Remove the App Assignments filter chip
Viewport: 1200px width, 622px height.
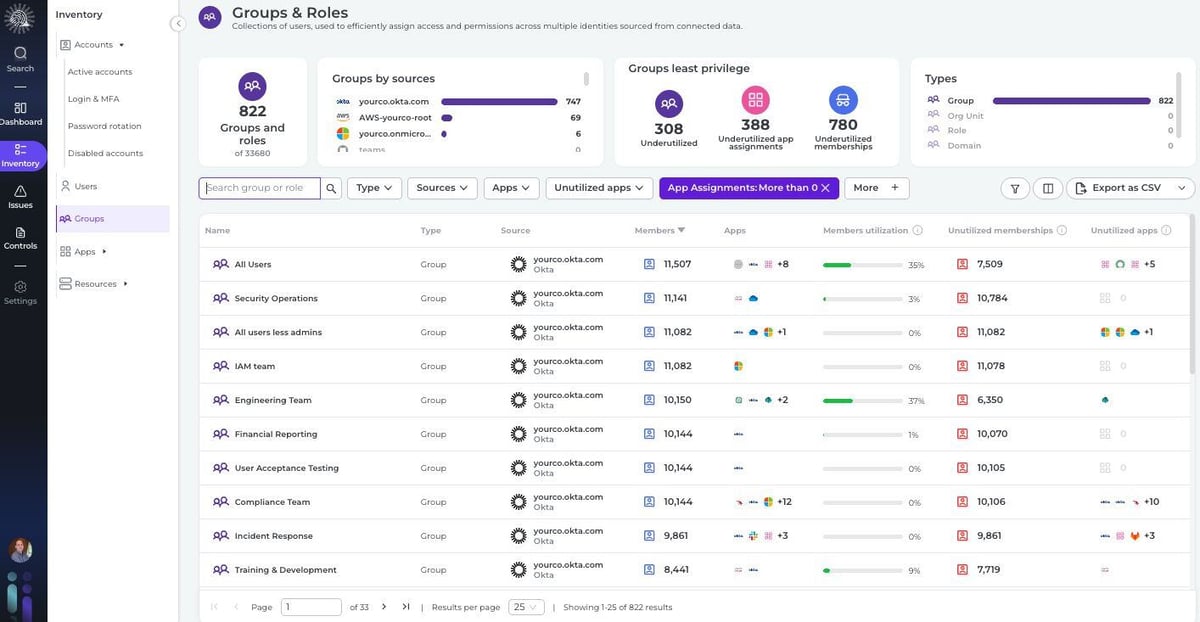[826, 188]
